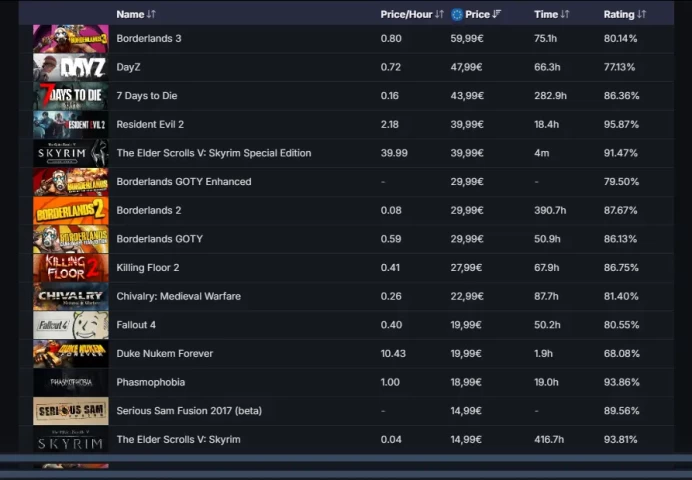Image resolution: width=692 pixels, height=480 pixels.
Task: Open the Killing Floor 2 title
Action: [x=148, y=268]
